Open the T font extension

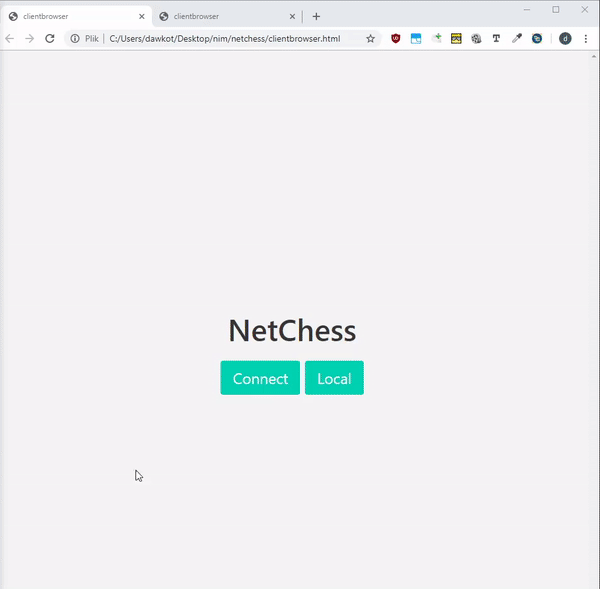pyautogui.click(x=496, y=38)
